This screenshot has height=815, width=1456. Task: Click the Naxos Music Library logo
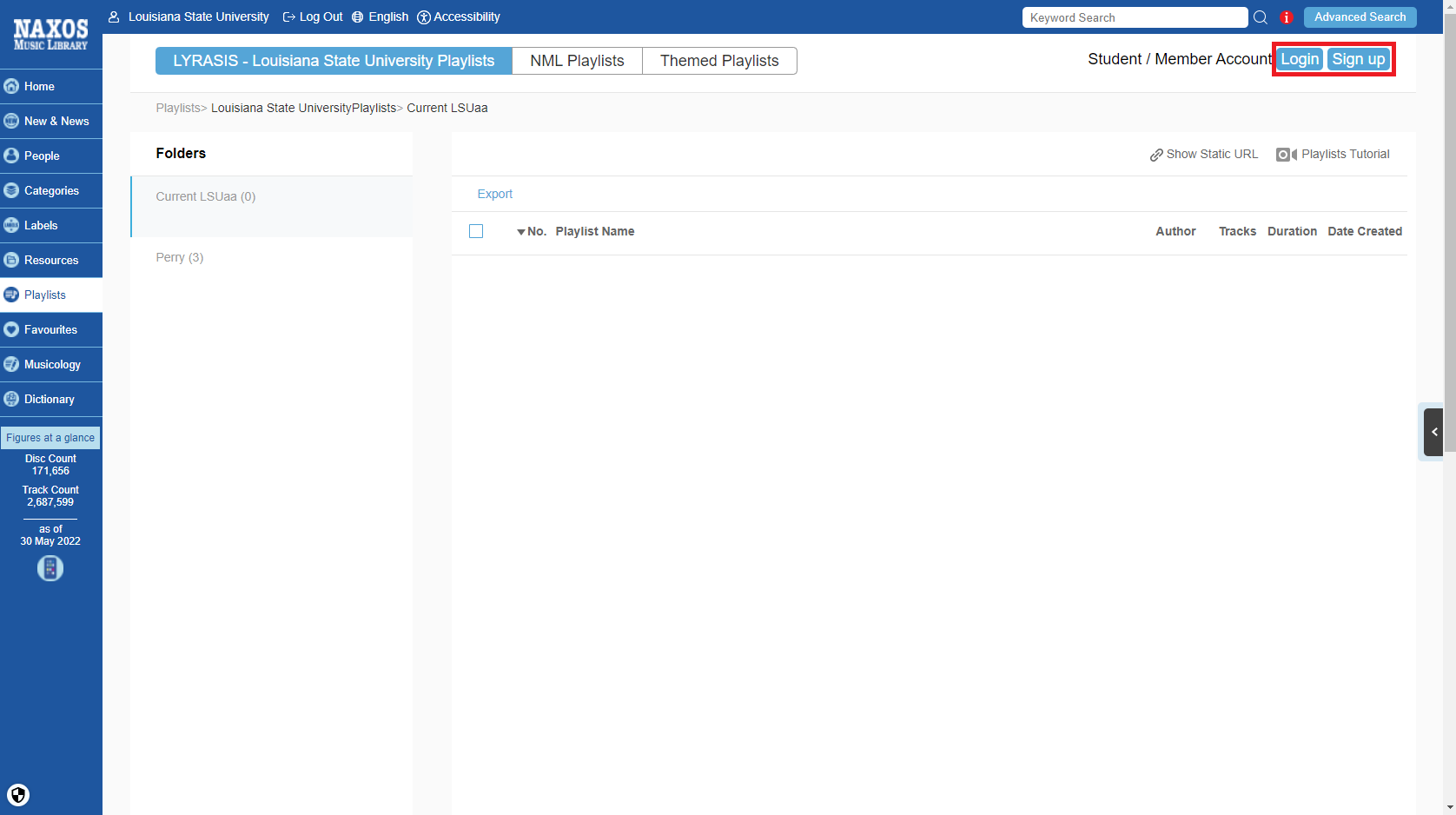[50, 35]
